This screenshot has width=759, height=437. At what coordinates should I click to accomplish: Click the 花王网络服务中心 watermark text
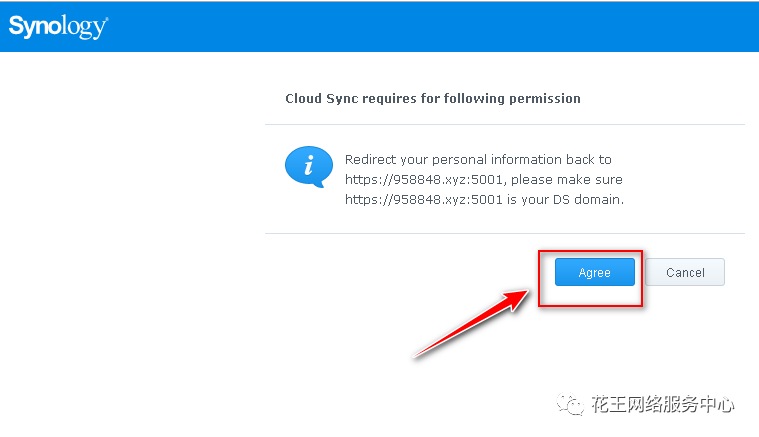click(x=662, y=404)
